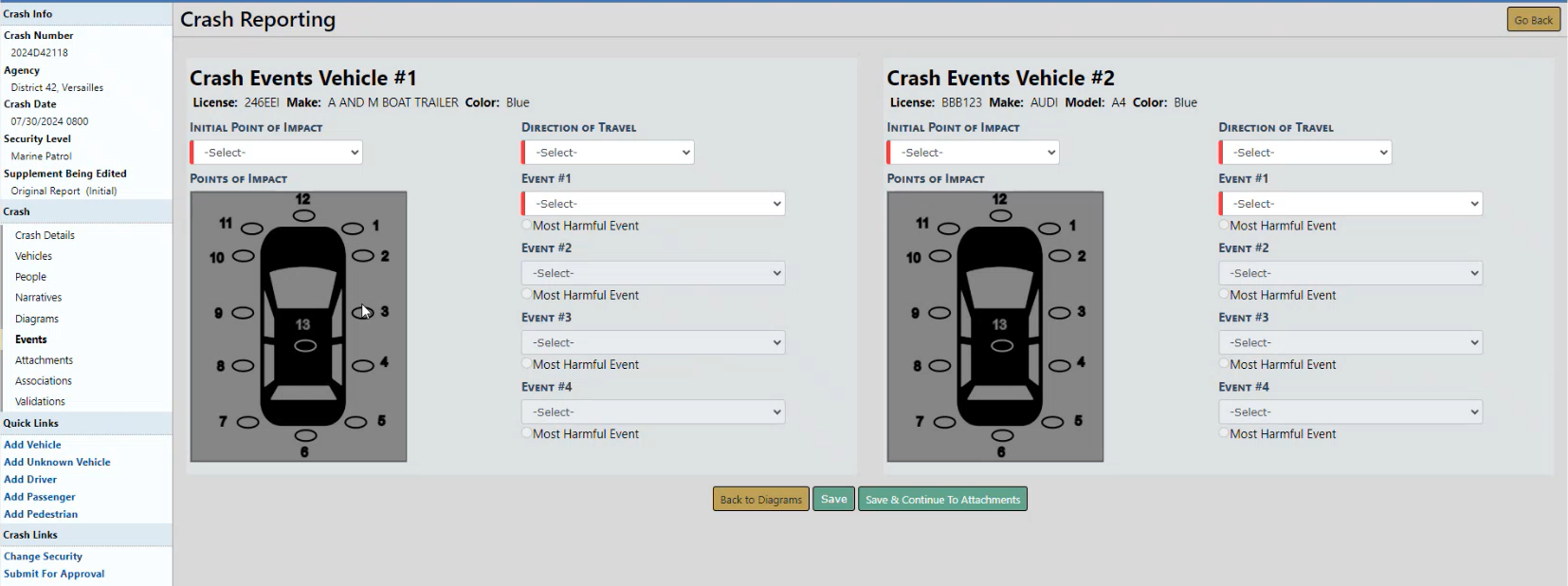Choose impact point 10 on Vehicle #2 diagram
Viewport: 1568px width, 586px height.
(939, 256)
